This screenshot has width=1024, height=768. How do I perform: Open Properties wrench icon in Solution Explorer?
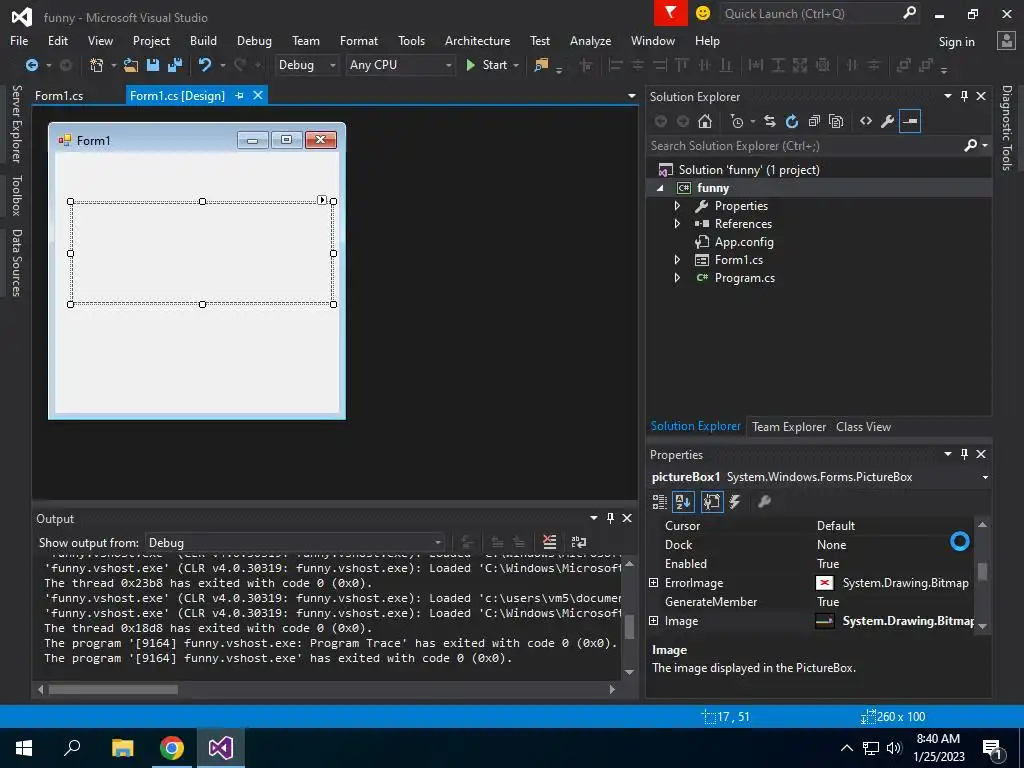[x=888, y=121]
